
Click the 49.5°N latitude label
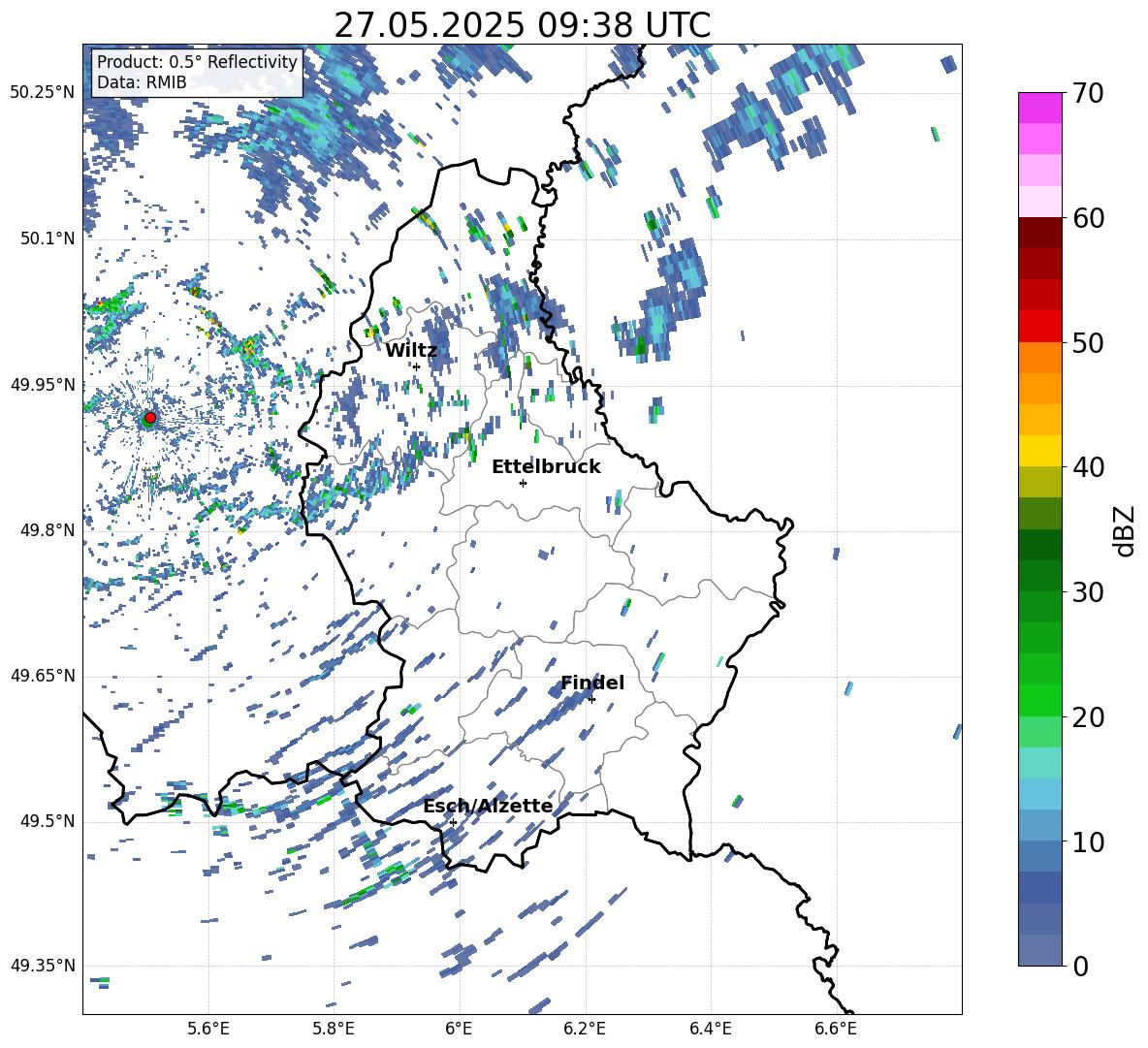[x=48, y=822]
